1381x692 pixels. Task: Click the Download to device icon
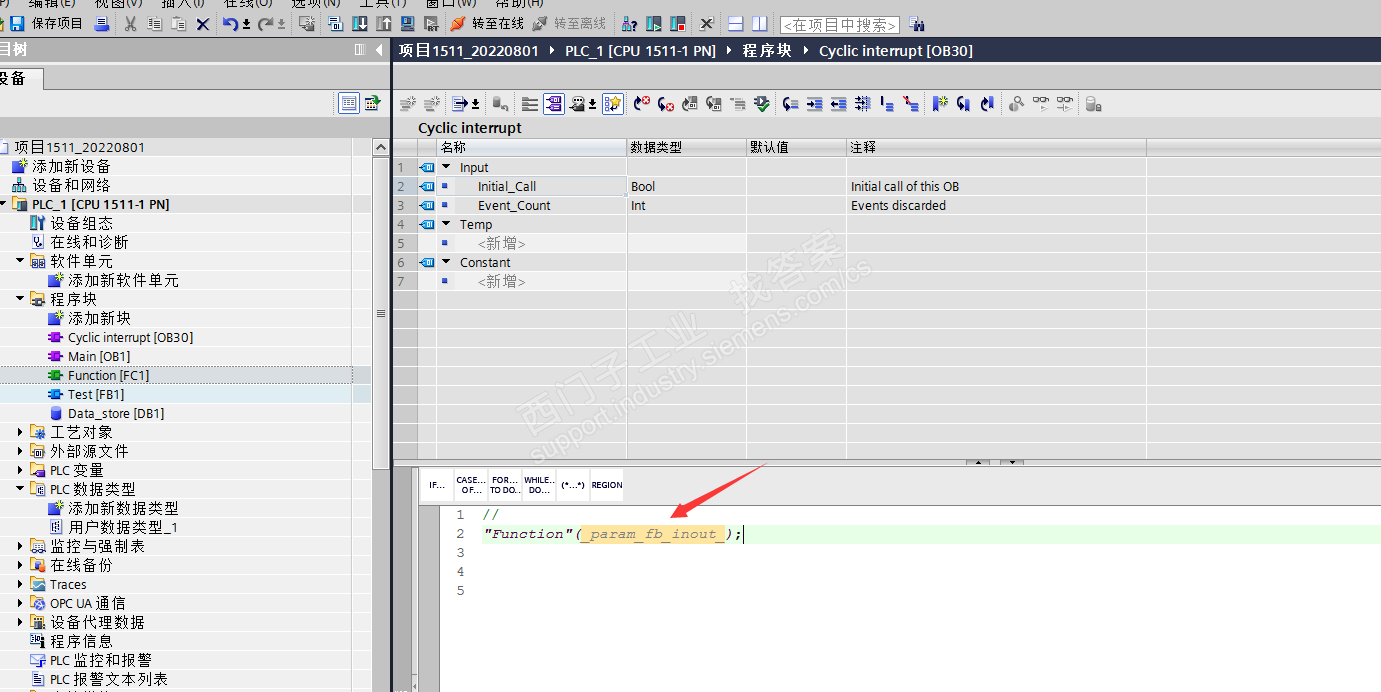pos(359,23)
